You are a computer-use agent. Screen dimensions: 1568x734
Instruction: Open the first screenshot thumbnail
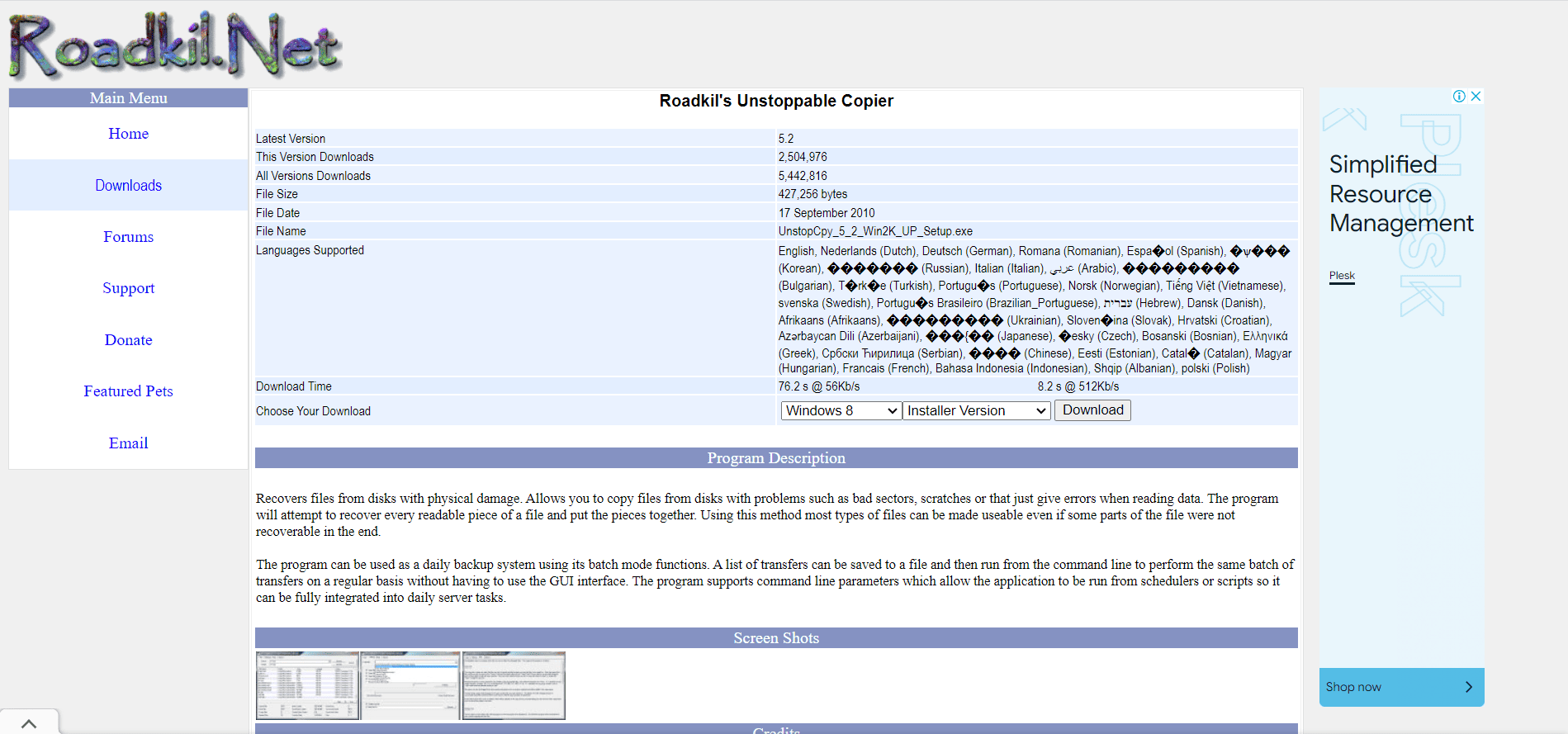click(307, 685)
